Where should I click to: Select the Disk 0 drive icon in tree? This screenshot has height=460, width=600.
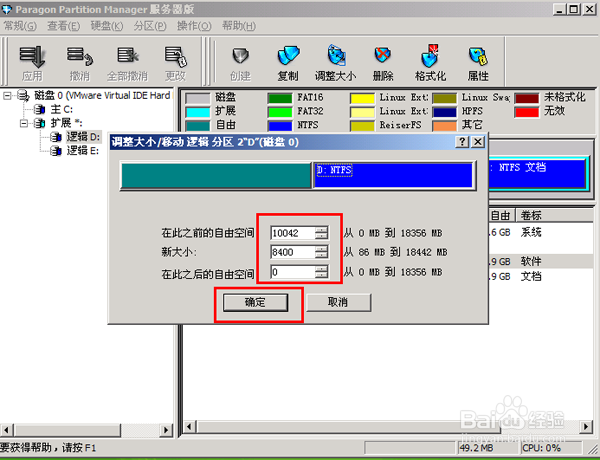(x=24, y=95)
